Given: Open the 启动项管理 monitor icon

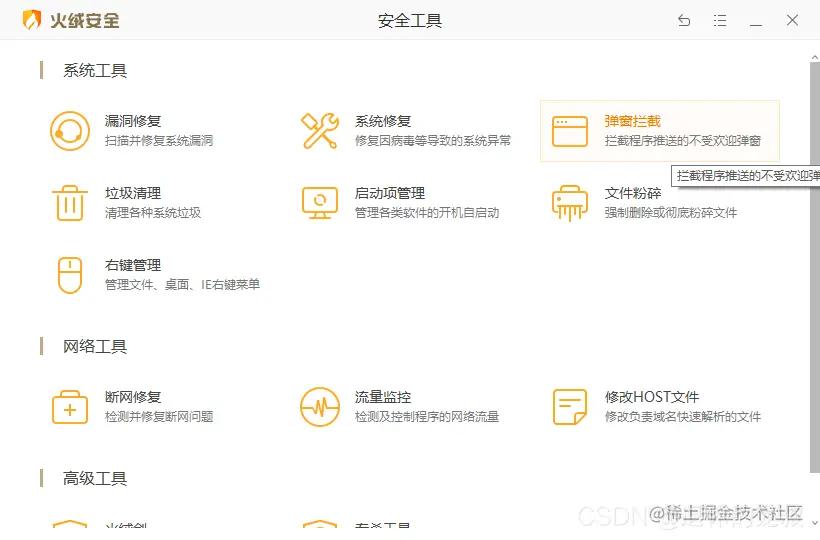Looking at the screenshot, I should click(320, 203).
